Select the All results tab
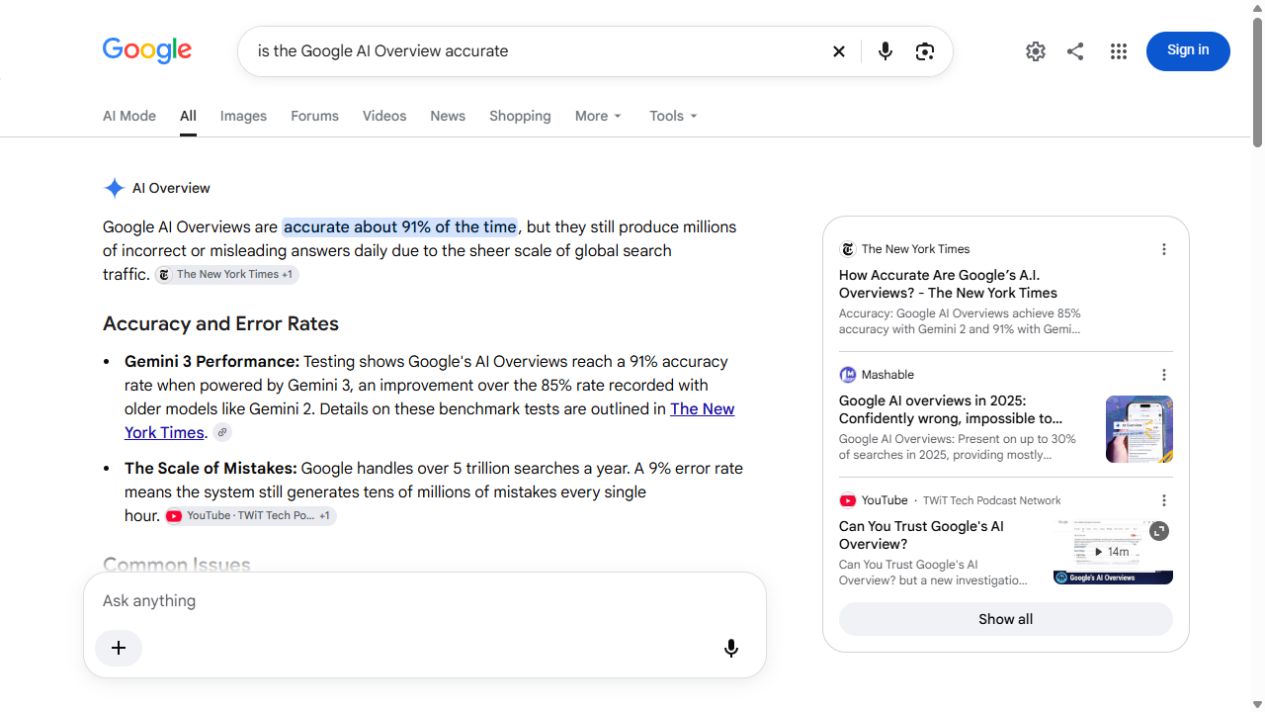This screenshot has height=712, width=1265. pos(188,116)
